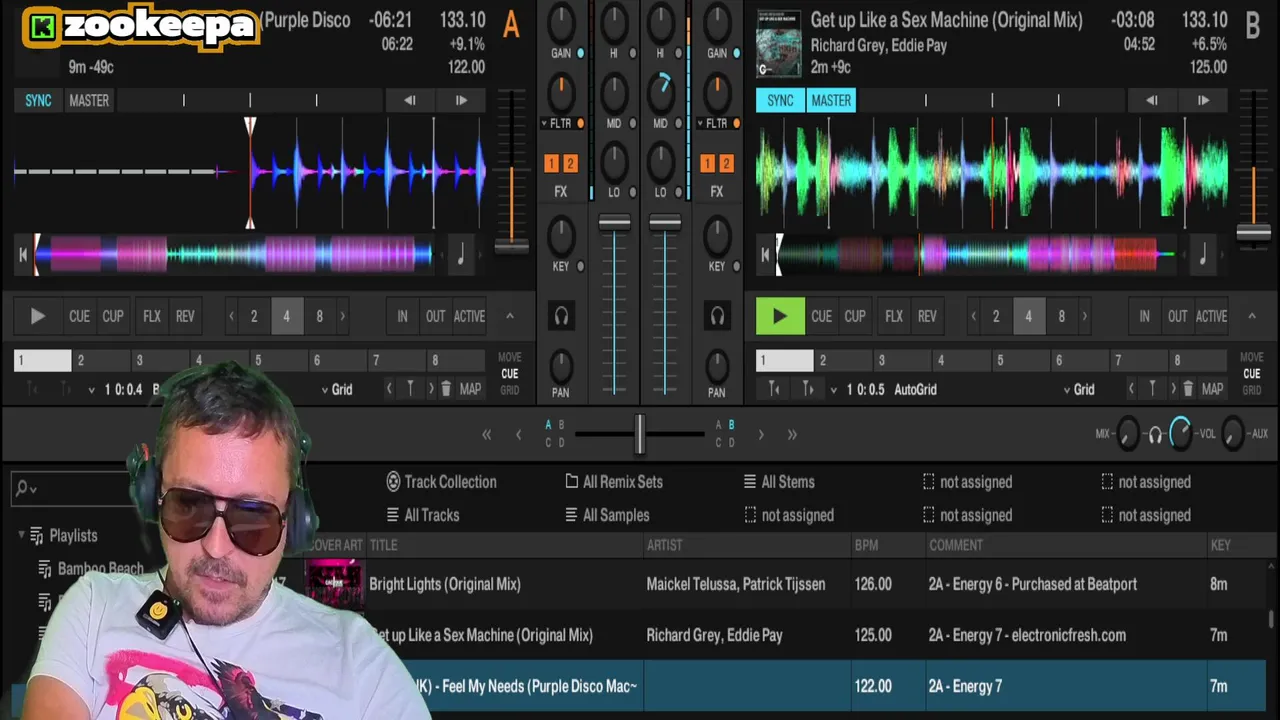Screen dimensions: 1280x720
Task: Enable FX unit 2 on channel B
Action: point(725,163)
